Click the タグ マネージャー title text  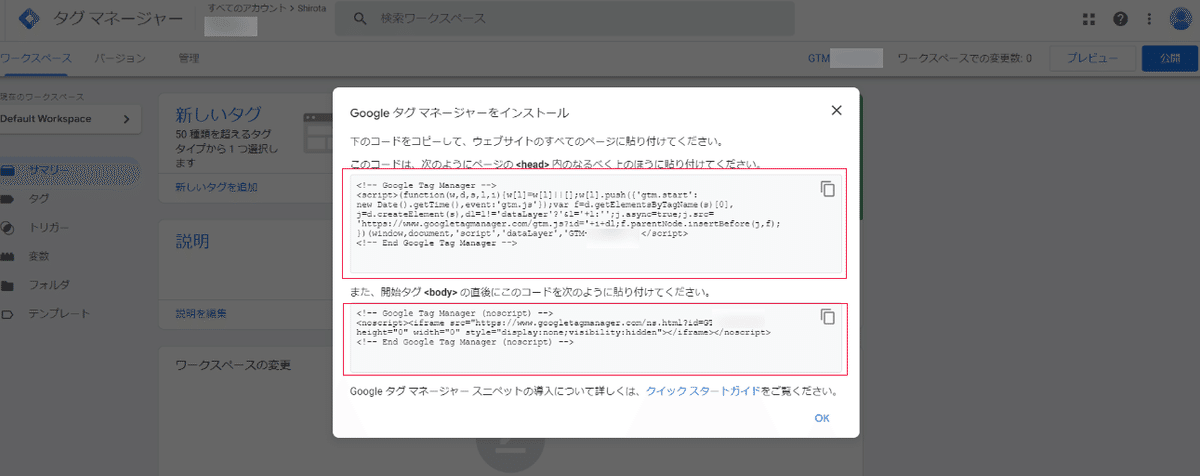coord(117,19)
